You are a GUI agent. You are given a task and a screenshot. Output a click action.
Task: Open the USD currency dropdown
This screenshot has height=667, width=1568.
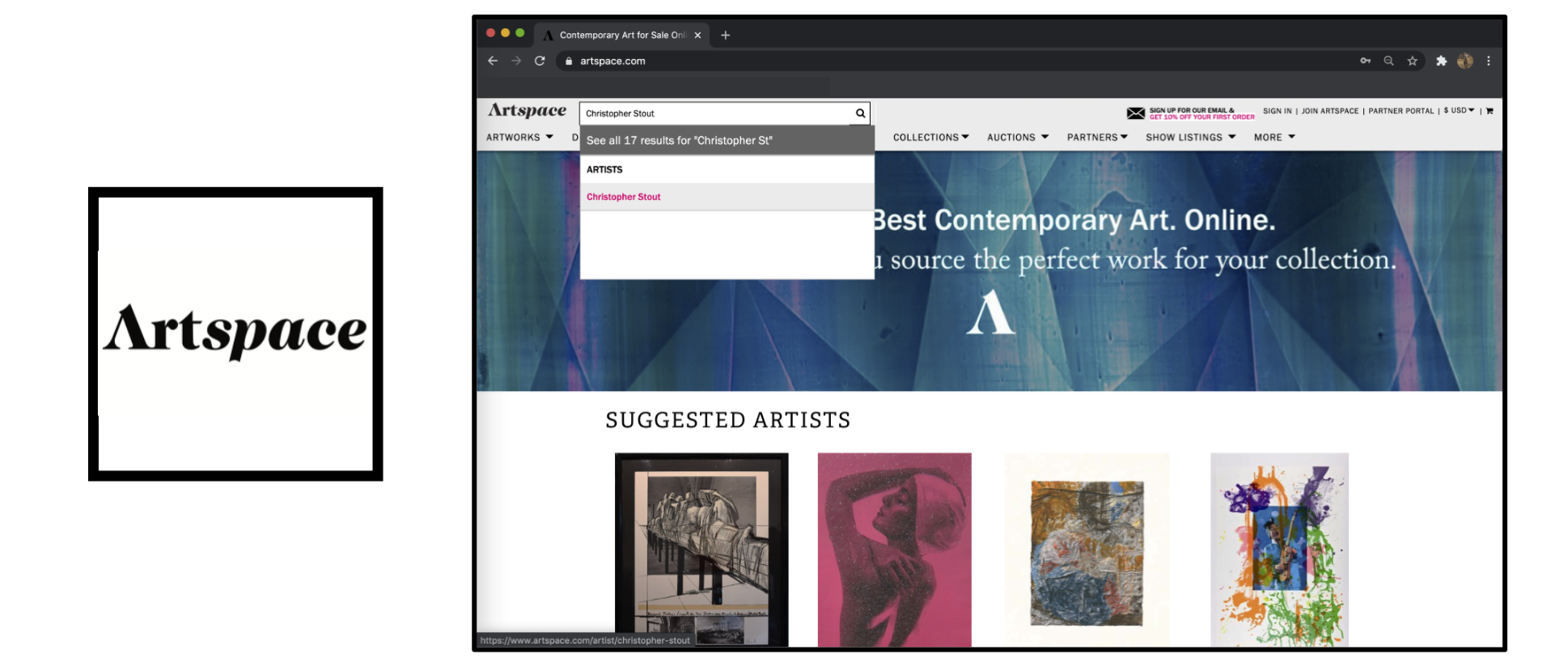pos(1460,111)
